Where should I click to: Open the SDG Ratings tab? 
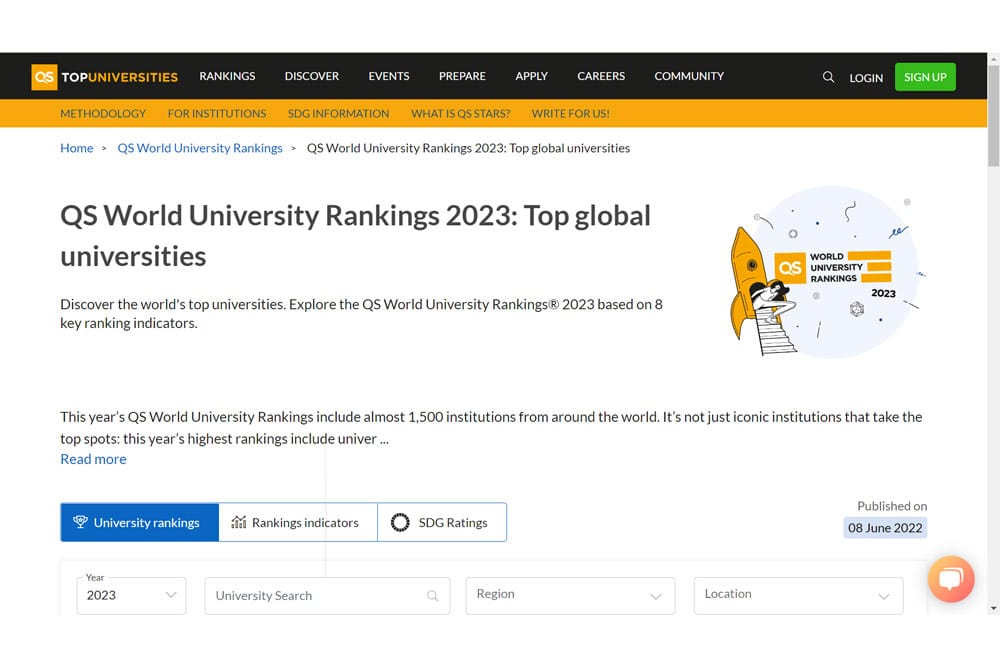pyautogui.click(x=441, y=522)
